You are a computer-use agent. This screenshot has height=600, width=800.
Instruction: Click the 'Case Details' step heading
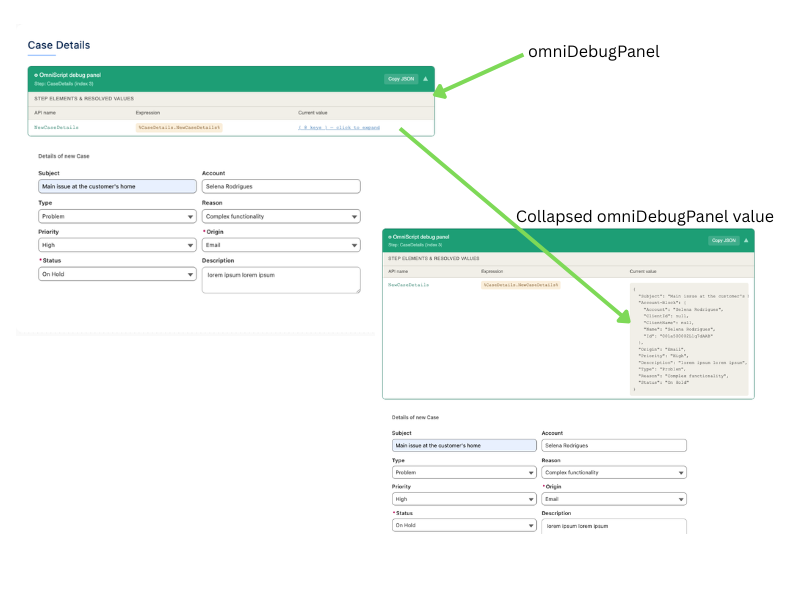click(x=59, y=45)
